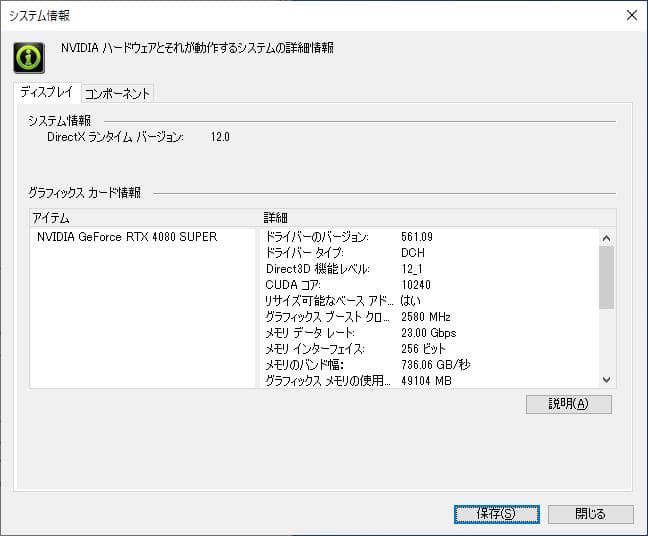Click the 736.06 GB/秒 value
The image size is (648, 536).
[x=436, y=364]
